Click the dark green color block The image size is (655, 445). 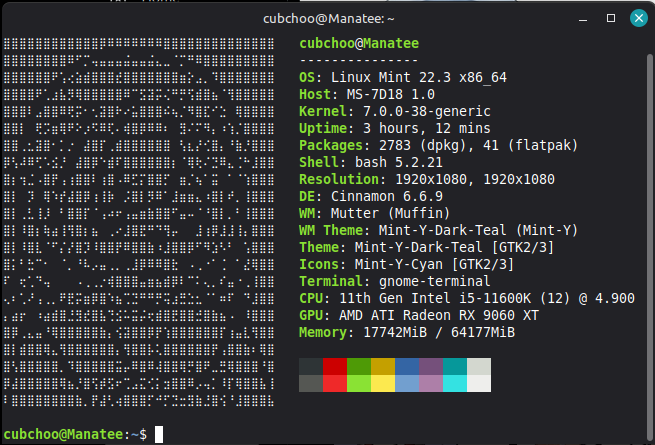pos(359,366)
